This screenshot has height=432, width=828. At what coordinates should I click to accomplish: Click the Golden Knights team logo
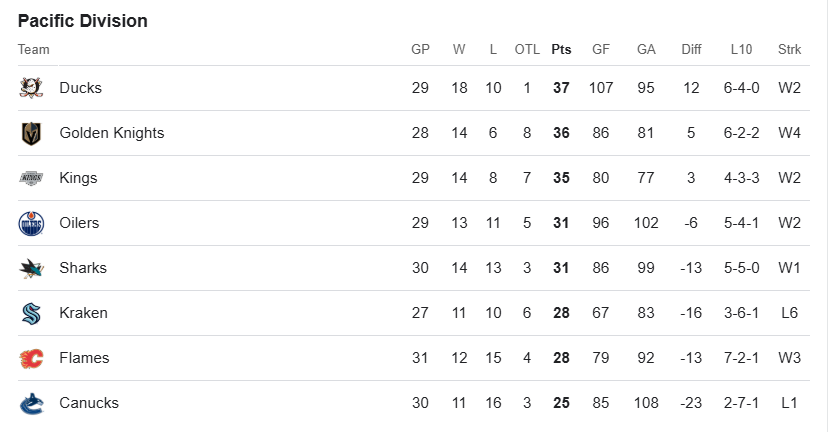[x=31, y=133]
